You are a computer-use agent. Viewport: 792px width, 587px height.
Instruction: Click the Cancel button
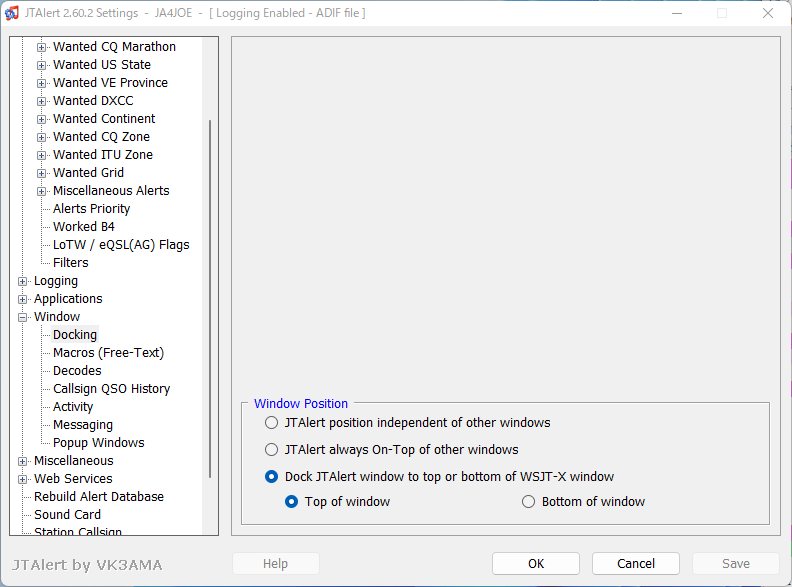(636, 564)
